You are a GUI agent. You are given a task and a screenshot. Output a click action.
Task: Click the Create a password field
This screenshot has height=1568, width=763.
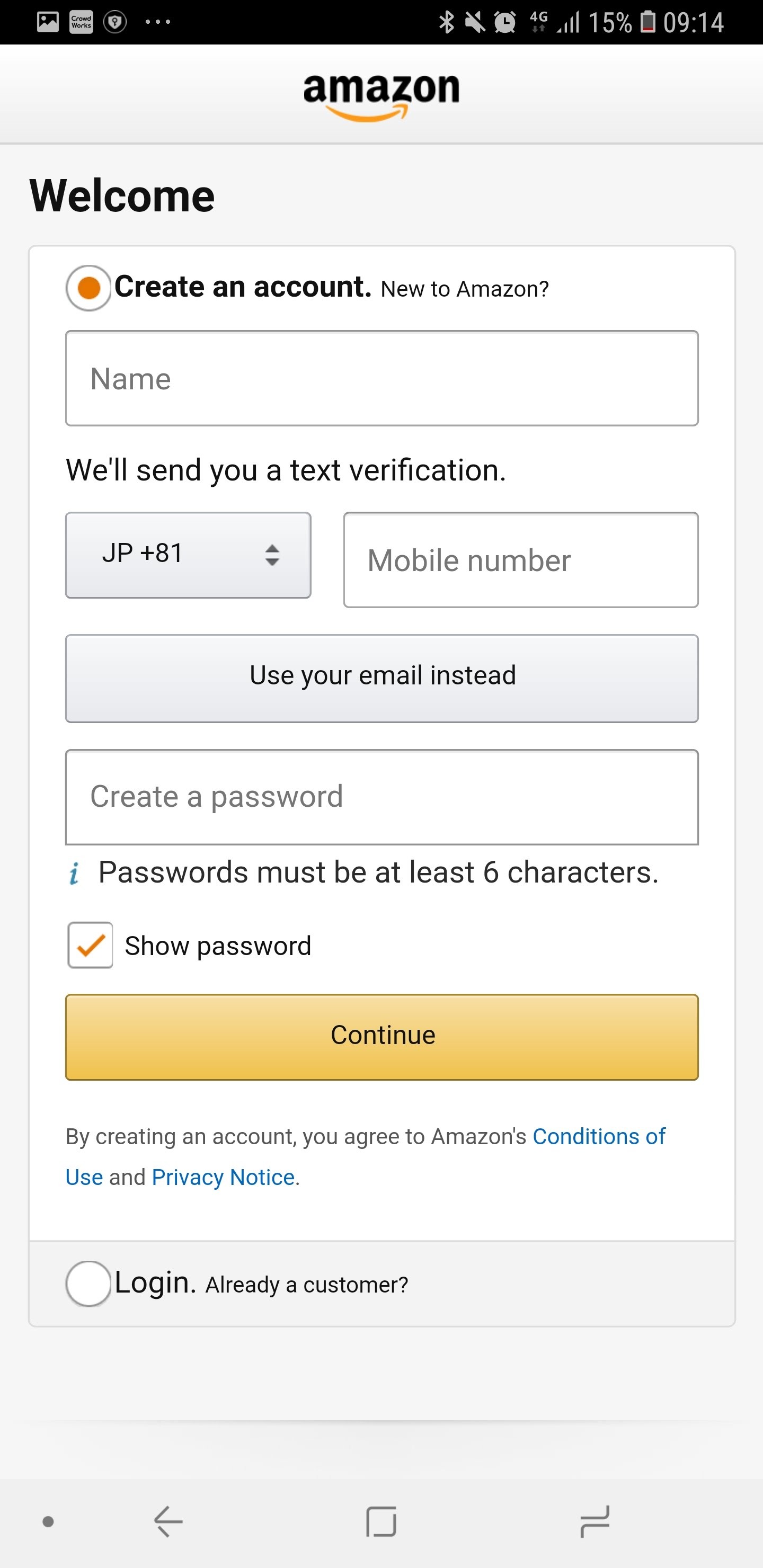pyautogui.click(x=382, y=797)
